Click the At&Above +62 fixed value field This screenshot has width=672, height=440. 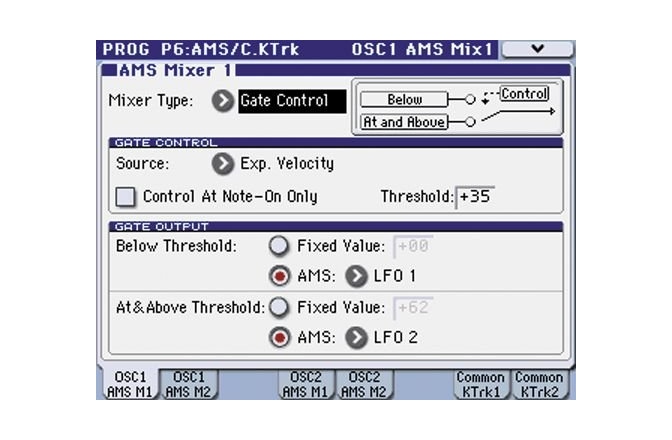click(413, 308)
